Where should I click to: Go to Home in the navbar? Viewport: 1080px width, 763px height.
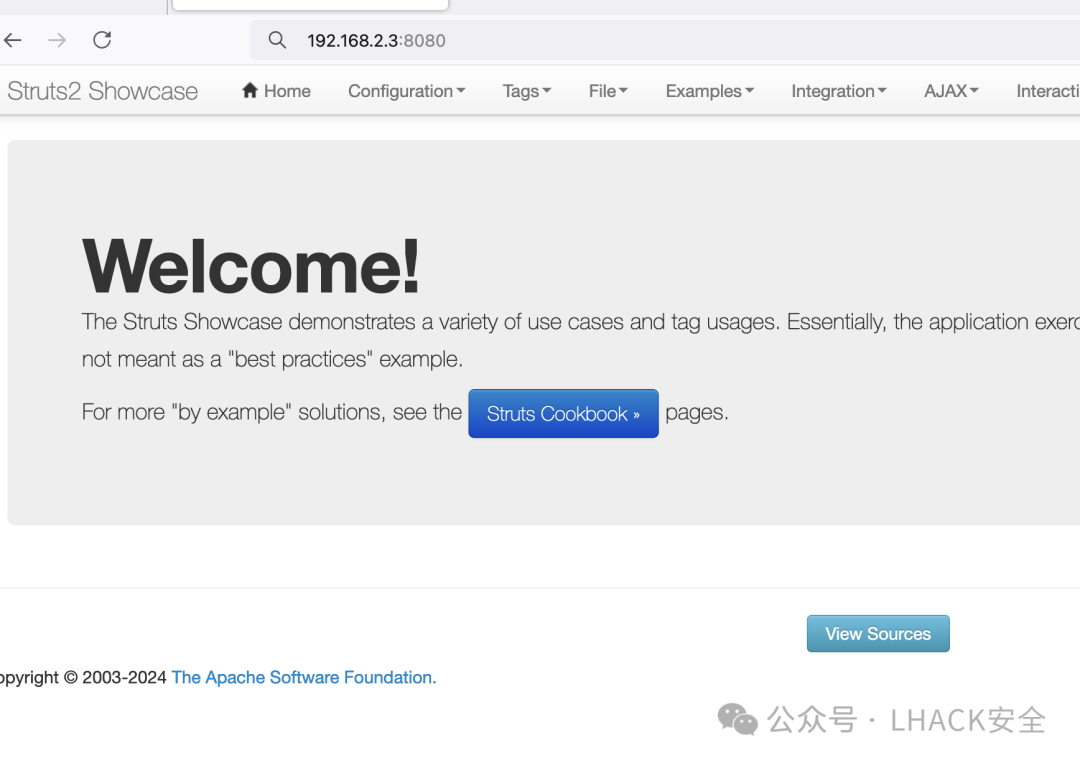pyautogui.click(x=276, y=91)
